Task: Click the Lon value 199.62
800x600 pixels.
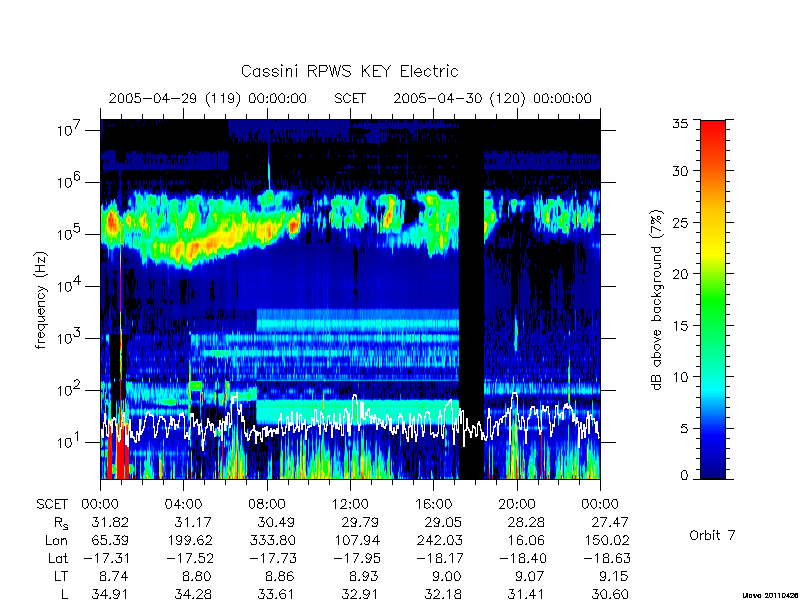Action: [x=189, y=540]
